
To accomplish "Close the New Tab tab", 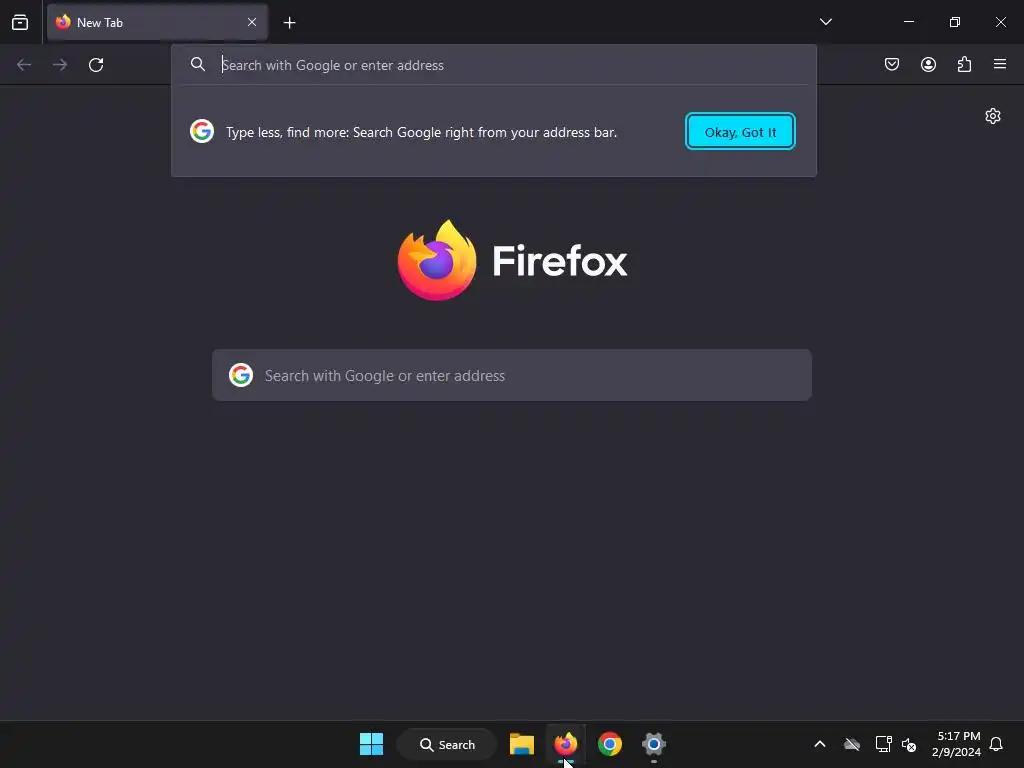I will click(x=252, y=22).
